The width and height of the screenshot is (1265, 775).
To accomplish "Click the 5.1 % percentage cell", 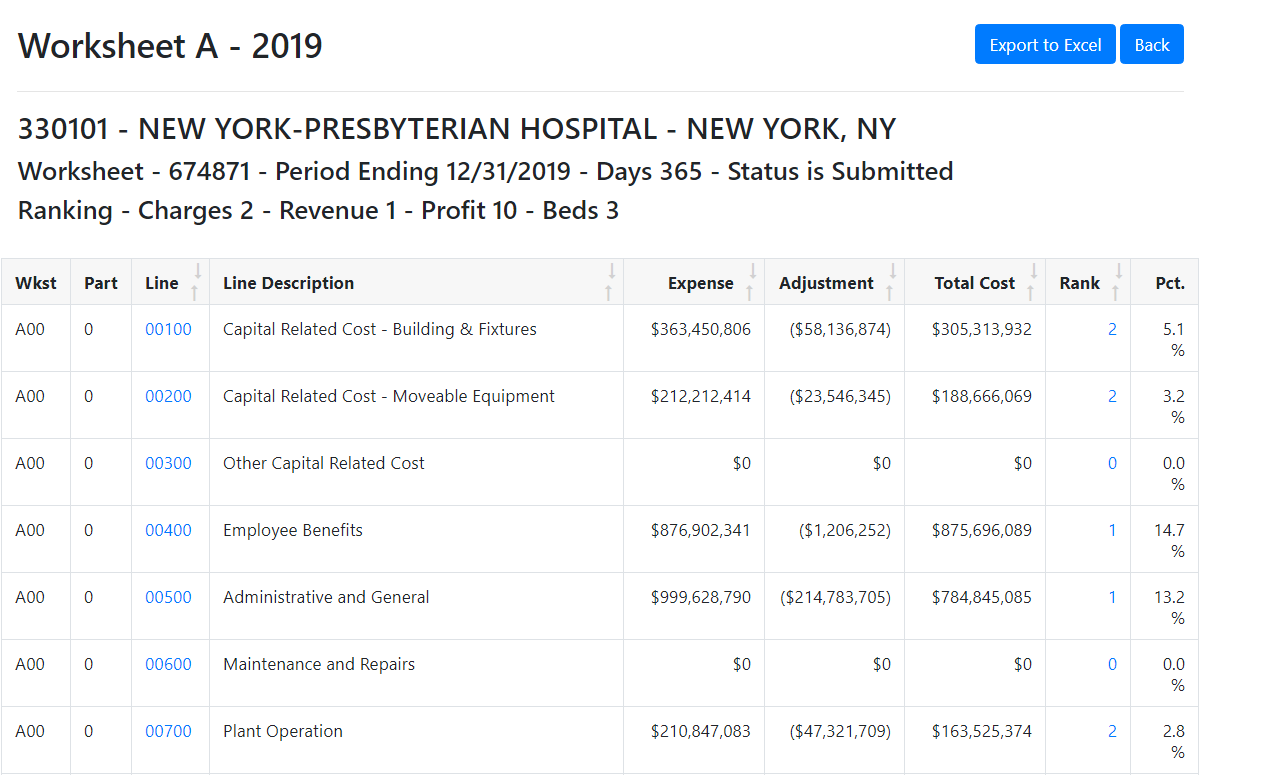I will pos(1164,338).
